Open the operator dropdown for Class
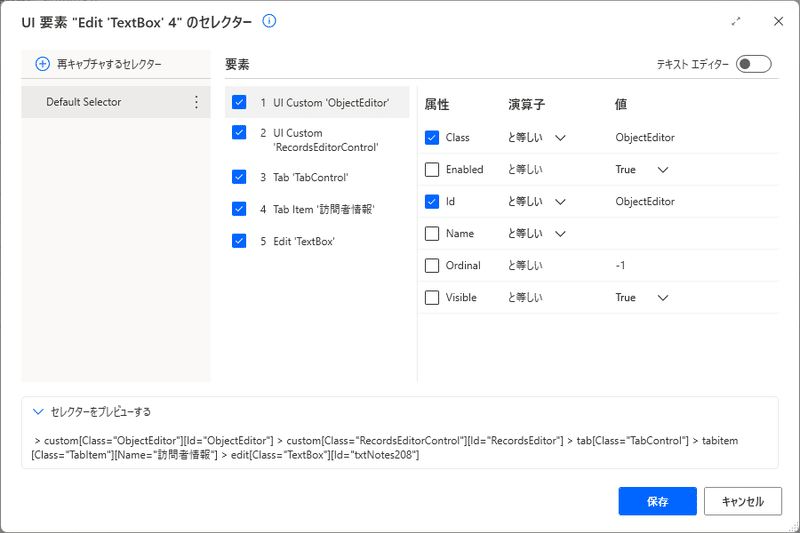The image size is (800, 533). pyautogui.click(x=560, y=138)
